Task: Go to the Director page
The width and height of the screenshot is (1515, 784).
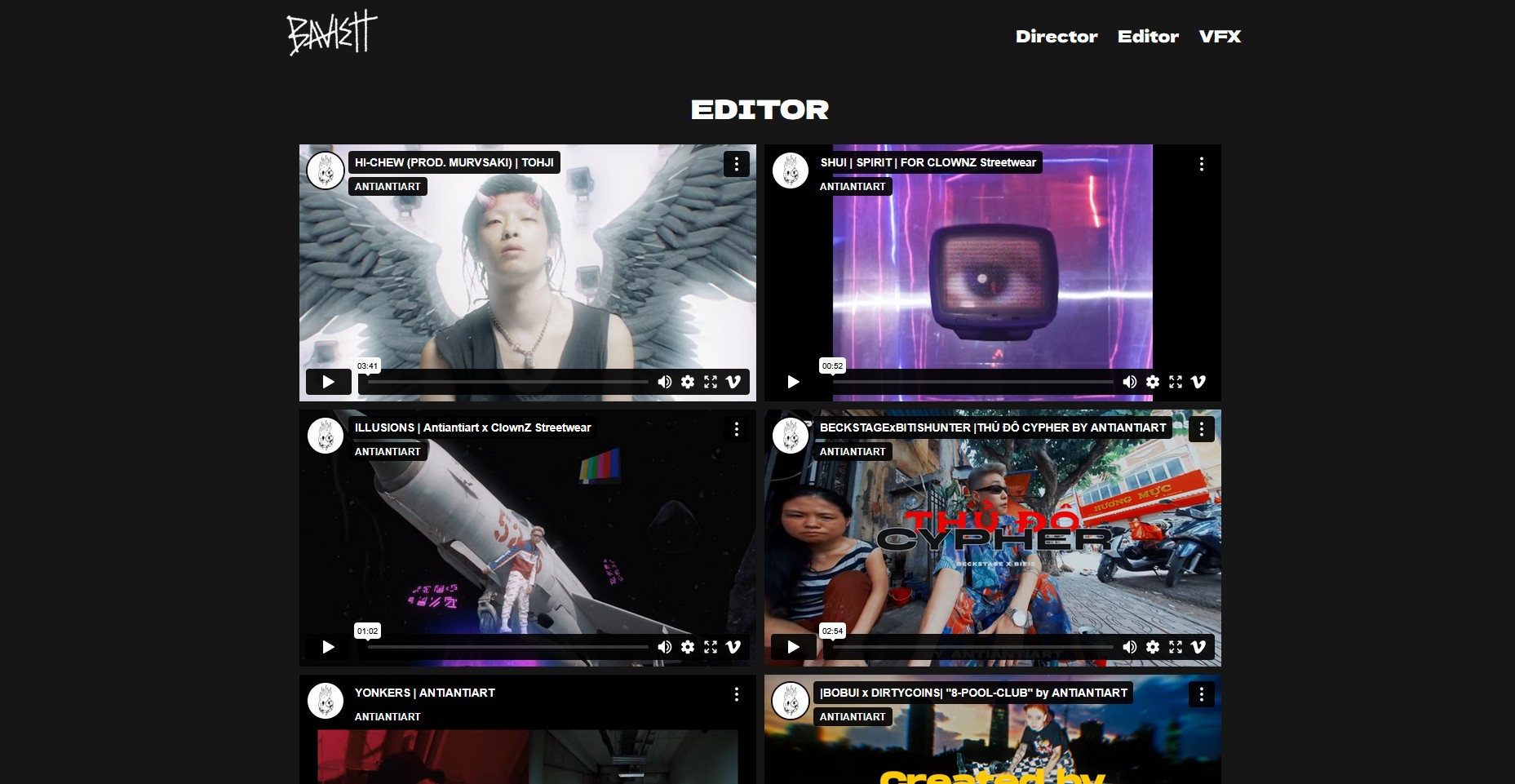Action: pyautogui.click(x=1057, y=37)
